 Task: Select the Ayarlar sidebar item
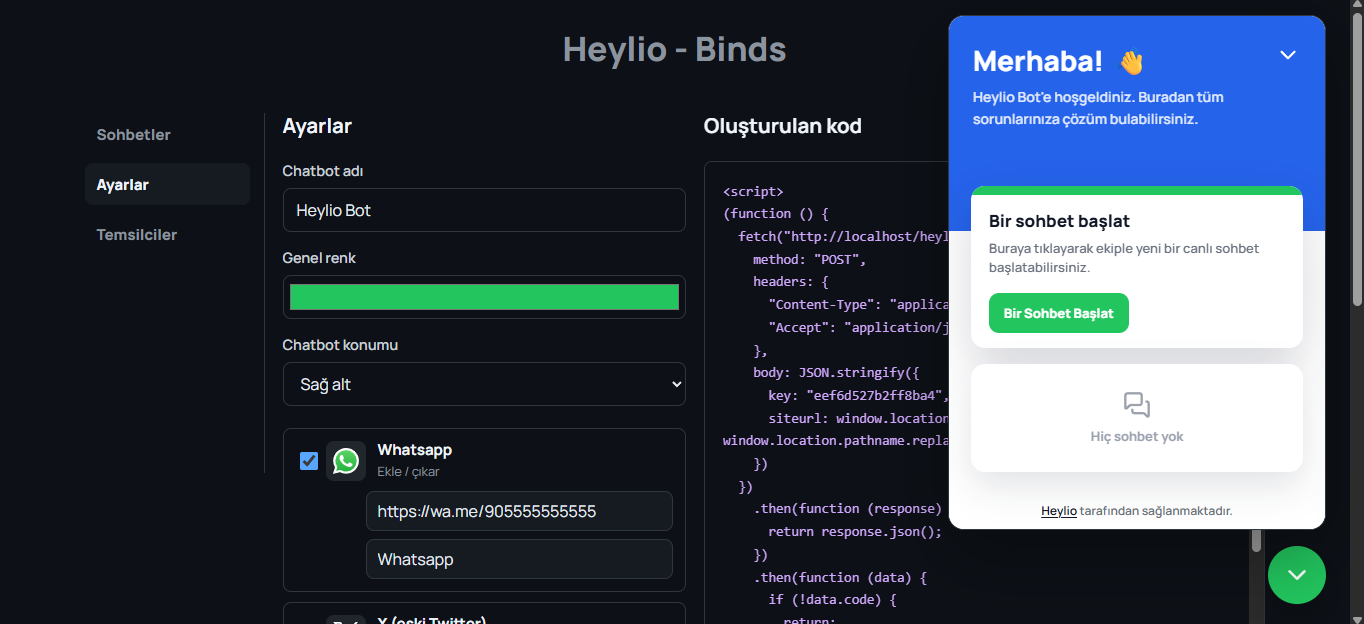(x=167, y=184)
